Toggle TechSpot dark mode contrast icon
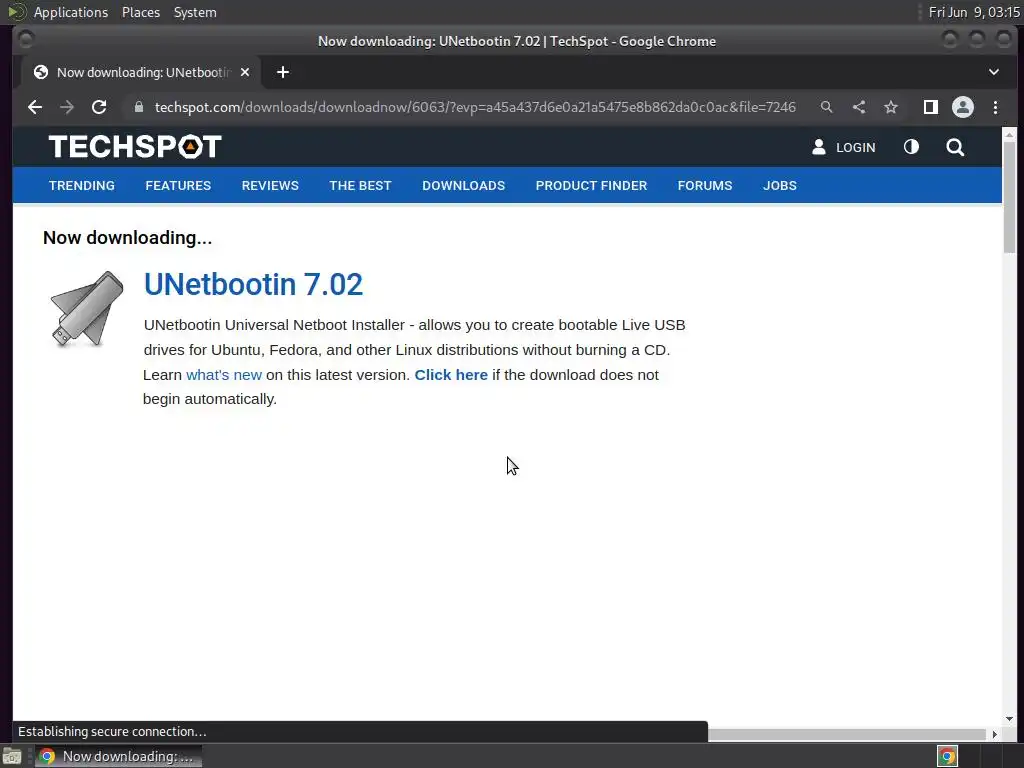This screenshot has width=1024, height=768. [911, 147]
